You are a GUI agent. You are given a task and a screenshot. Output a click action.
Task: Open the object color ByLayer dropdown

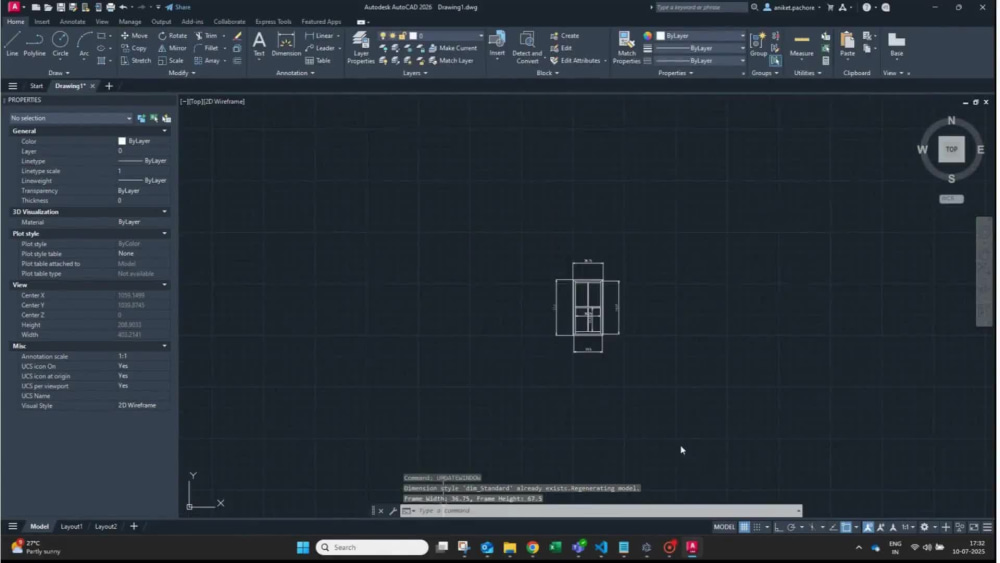[x=700, y=36]
